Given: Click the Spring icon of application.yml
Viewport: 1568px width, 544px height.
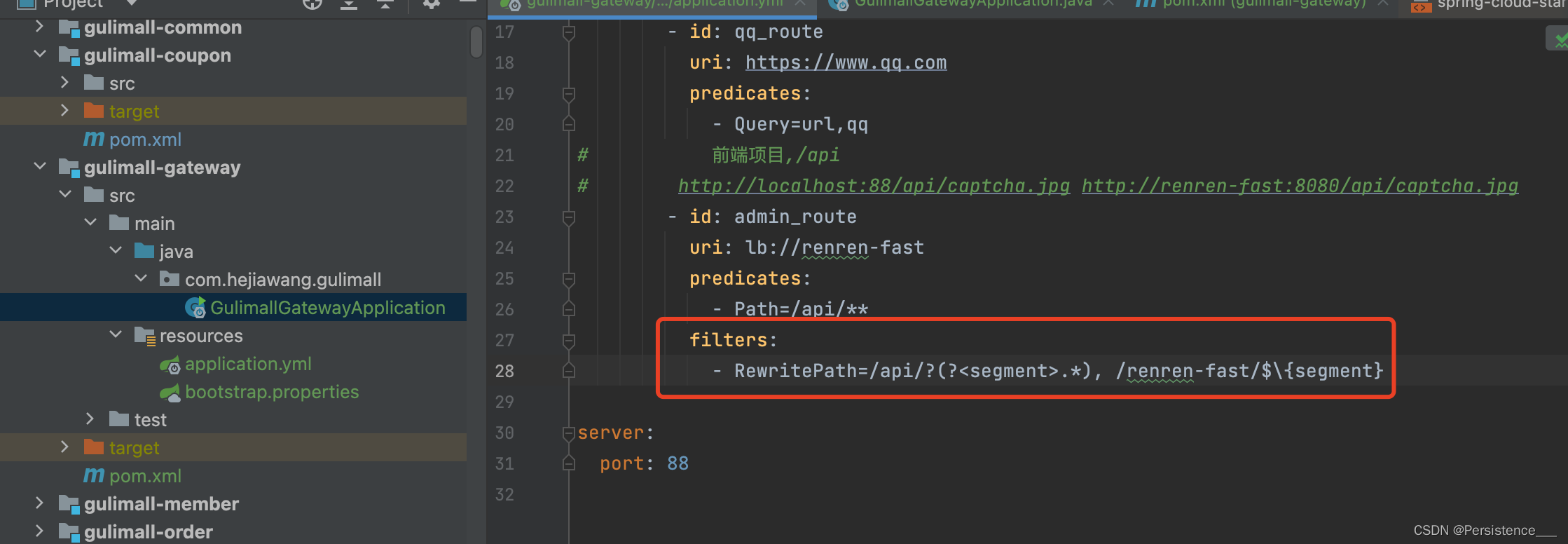Looking at the screenshot, I should pyautogui.click(x=170, y=365).
